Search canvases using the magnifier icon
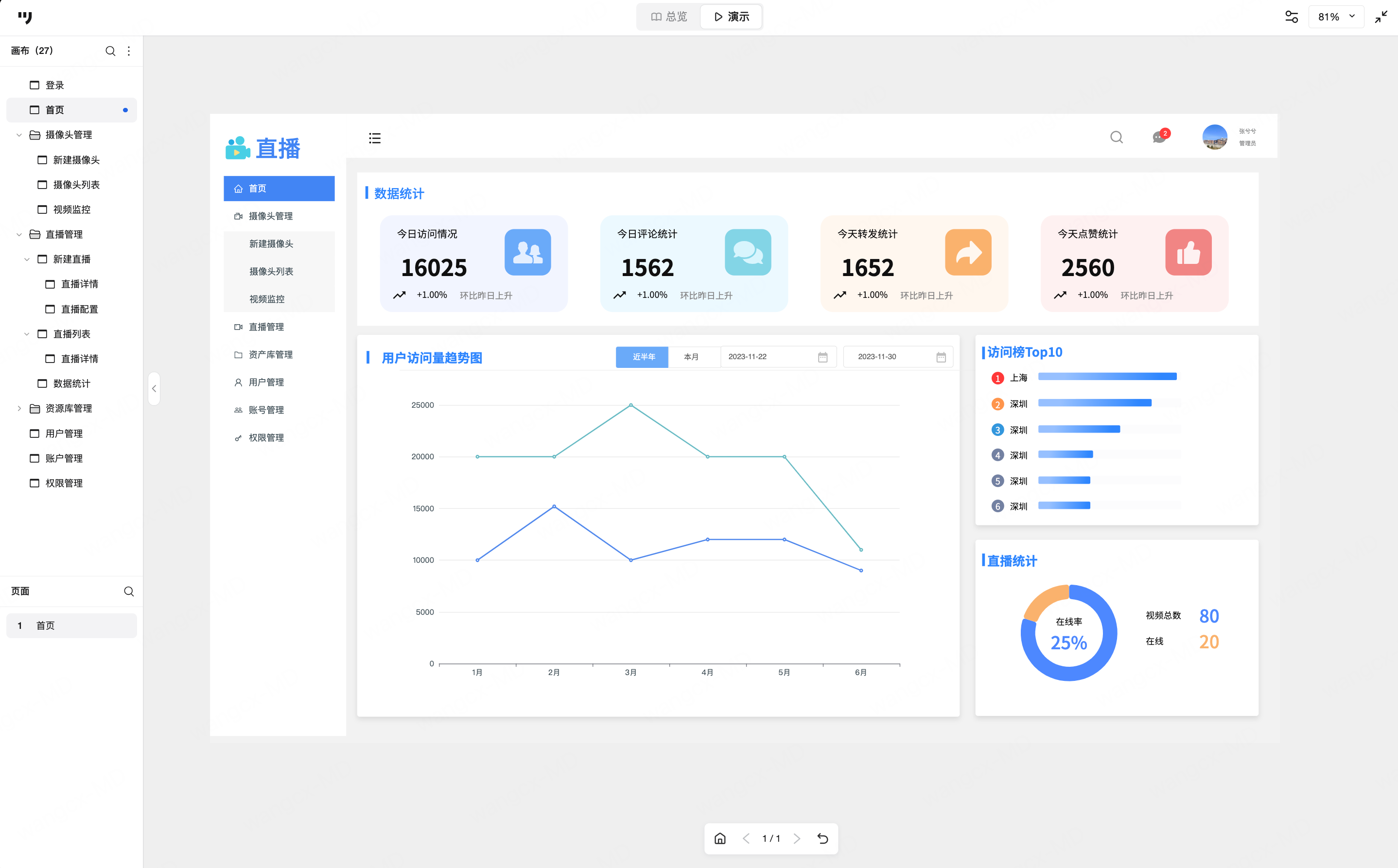 pos(110,51)
